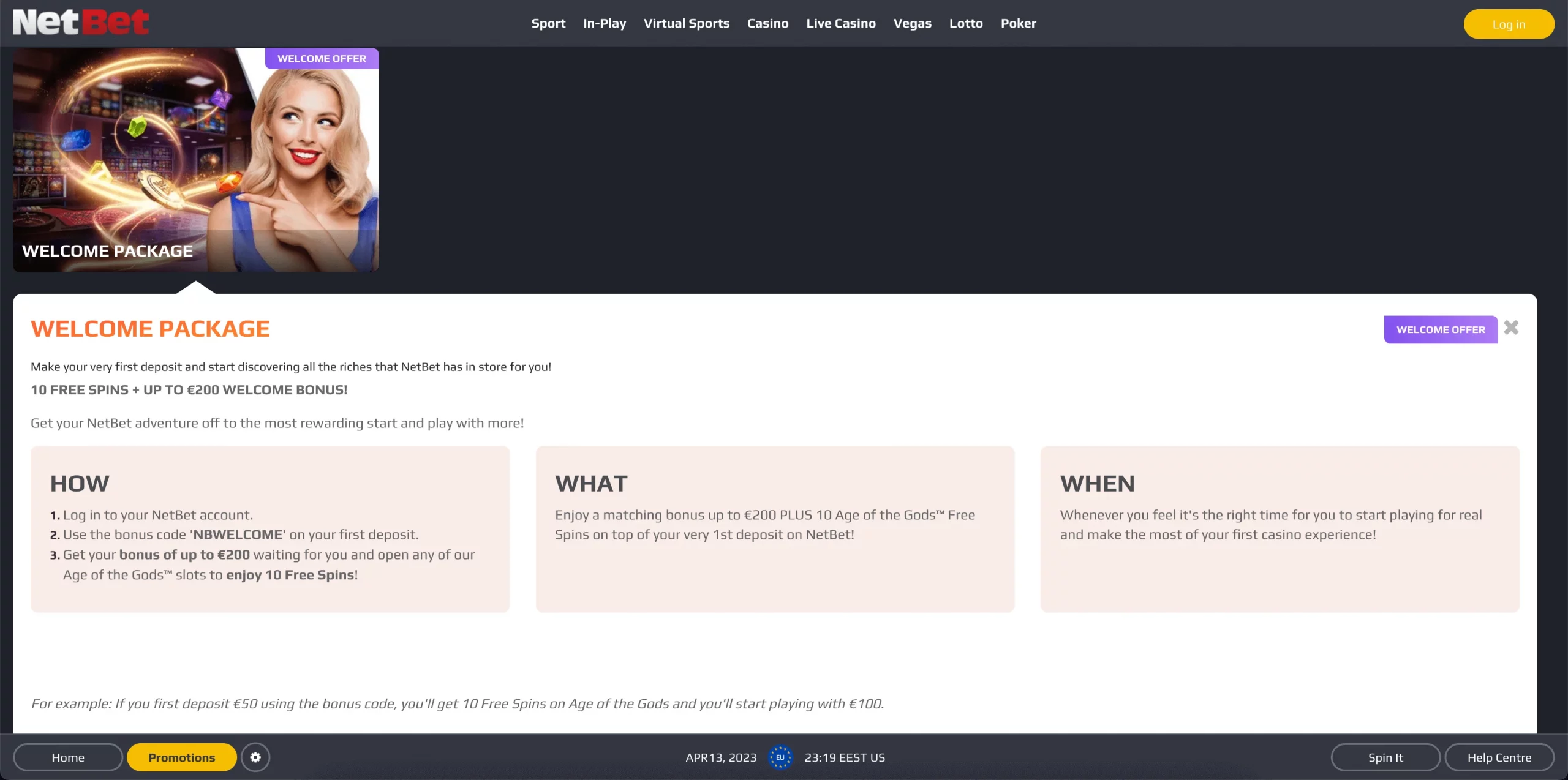Click the 'enjoy 10 Free Spins' text

290,575
